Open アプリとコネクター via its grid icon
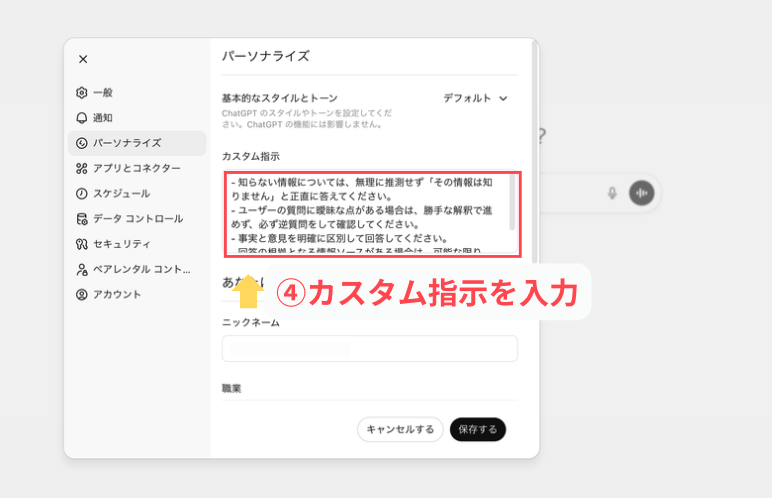This screenshot has height=498, width=772. click(82, 168)
